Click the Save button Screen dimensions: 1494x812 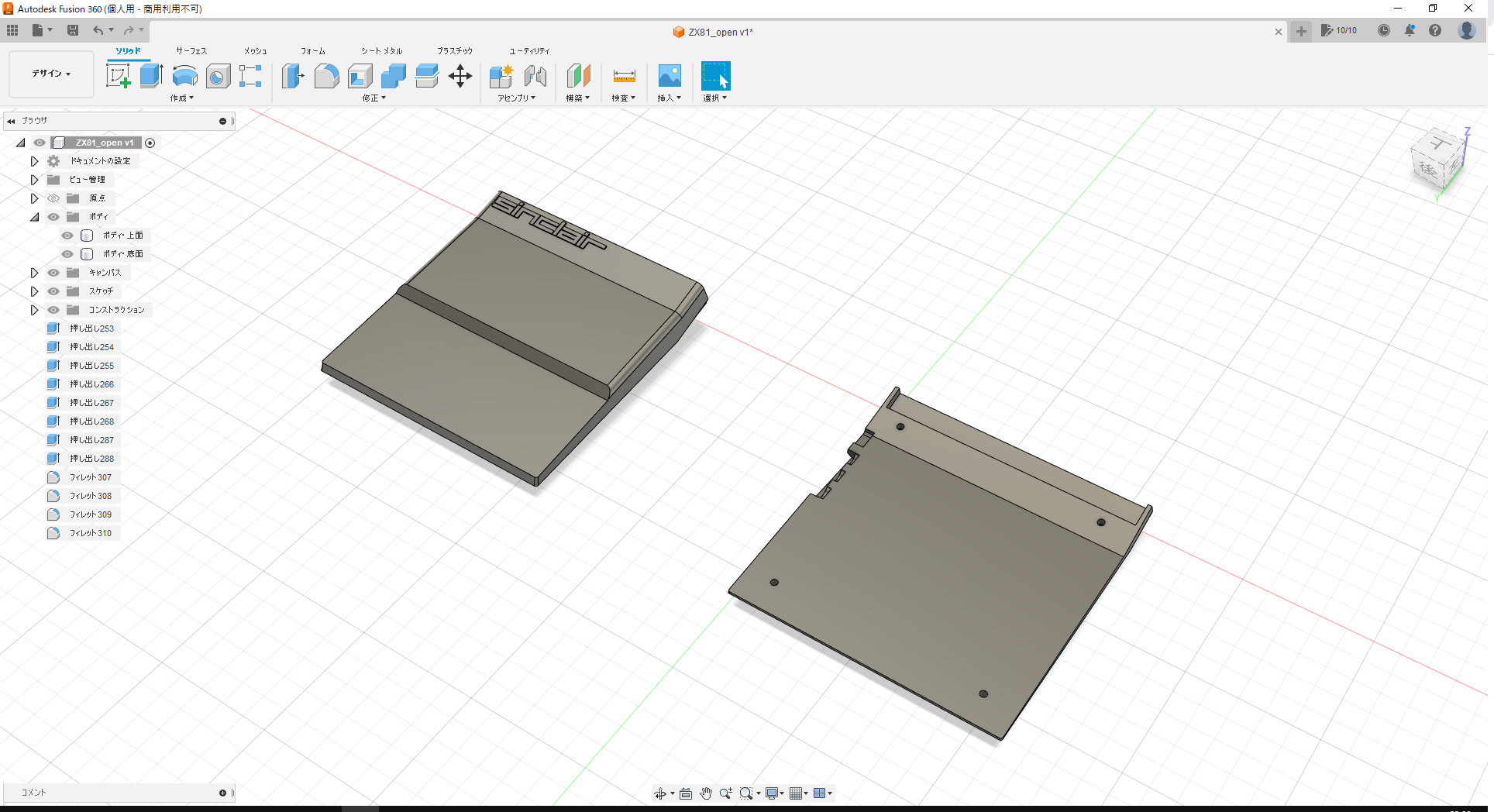tap(73, 29)
